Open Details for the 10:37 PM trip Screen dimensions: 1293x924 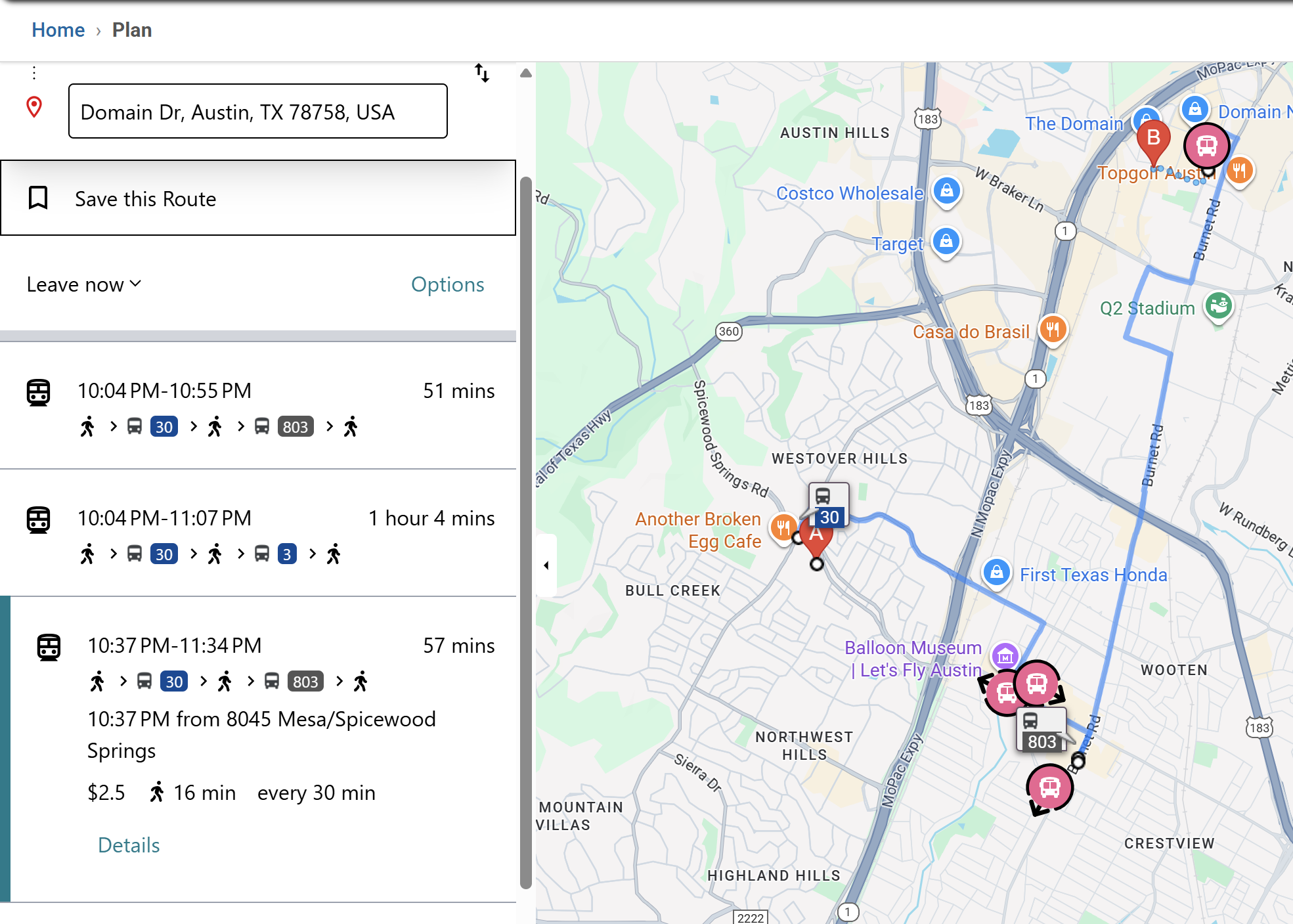point(129,845)
